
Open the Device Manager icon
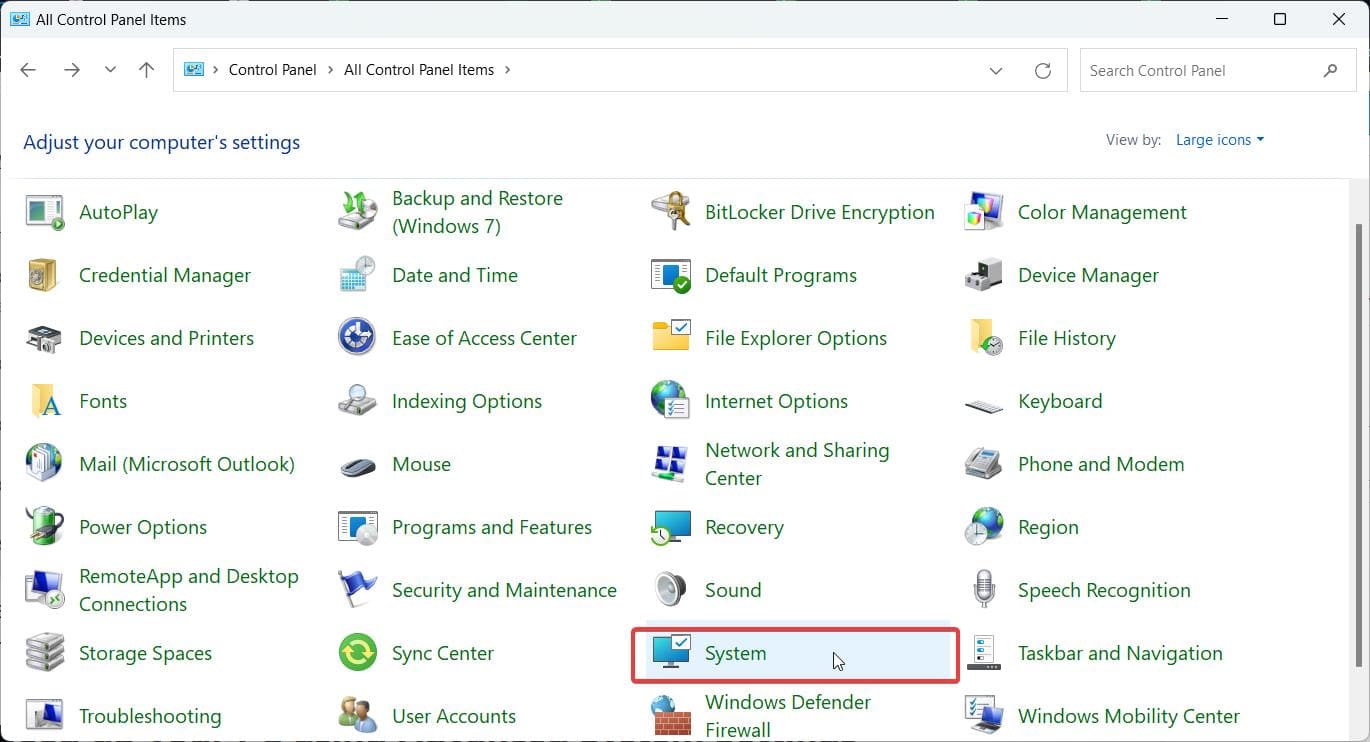pos(983,275)
